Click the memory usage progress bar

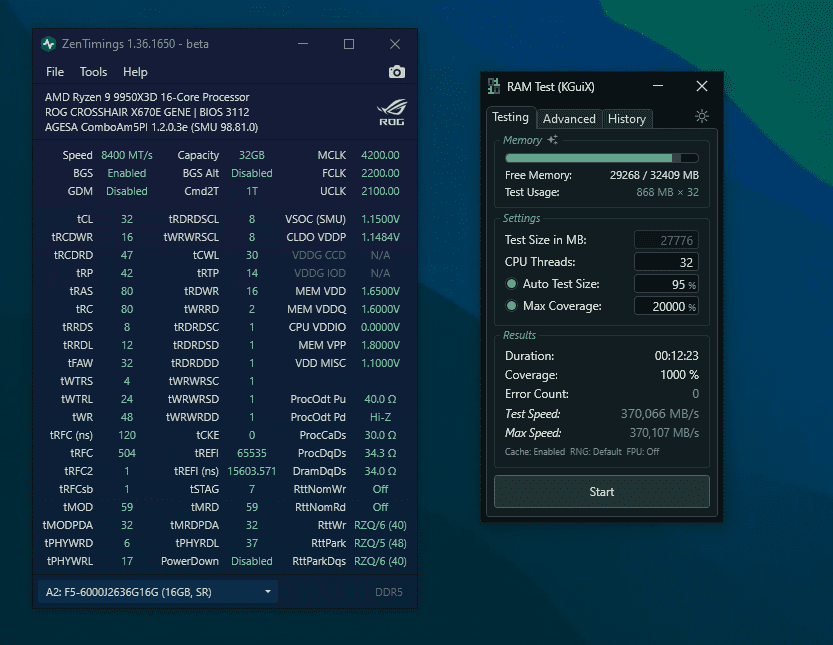[602, 158]
